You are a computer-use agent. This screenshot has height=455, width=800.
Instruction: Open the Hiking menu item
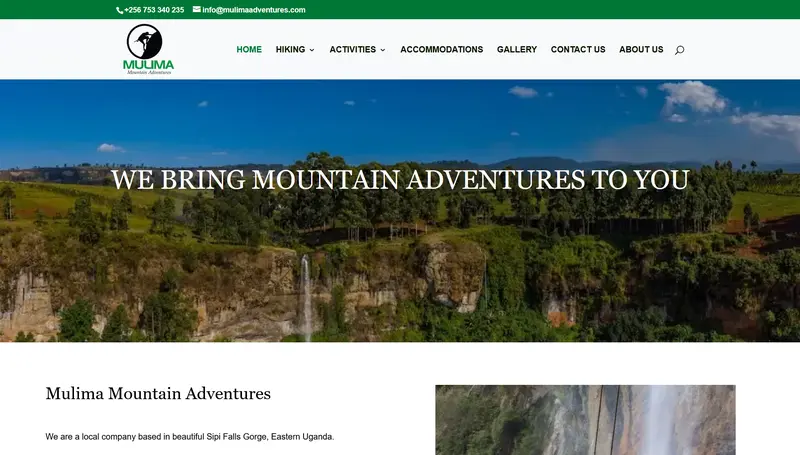(290, 49)
